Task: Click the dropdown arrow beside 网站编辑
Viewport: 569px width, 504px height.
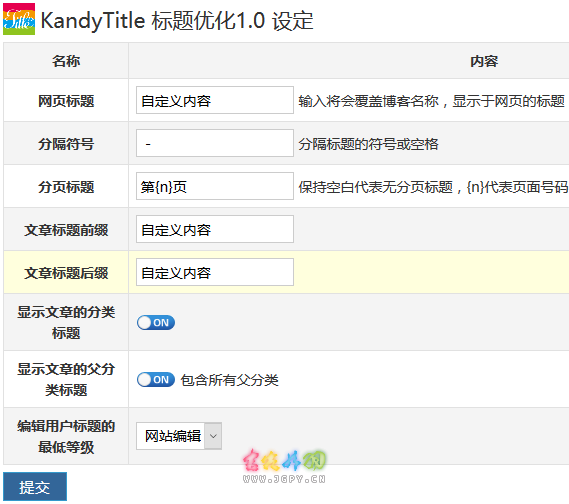Action: pyautogui.click(x=213, y=436)
